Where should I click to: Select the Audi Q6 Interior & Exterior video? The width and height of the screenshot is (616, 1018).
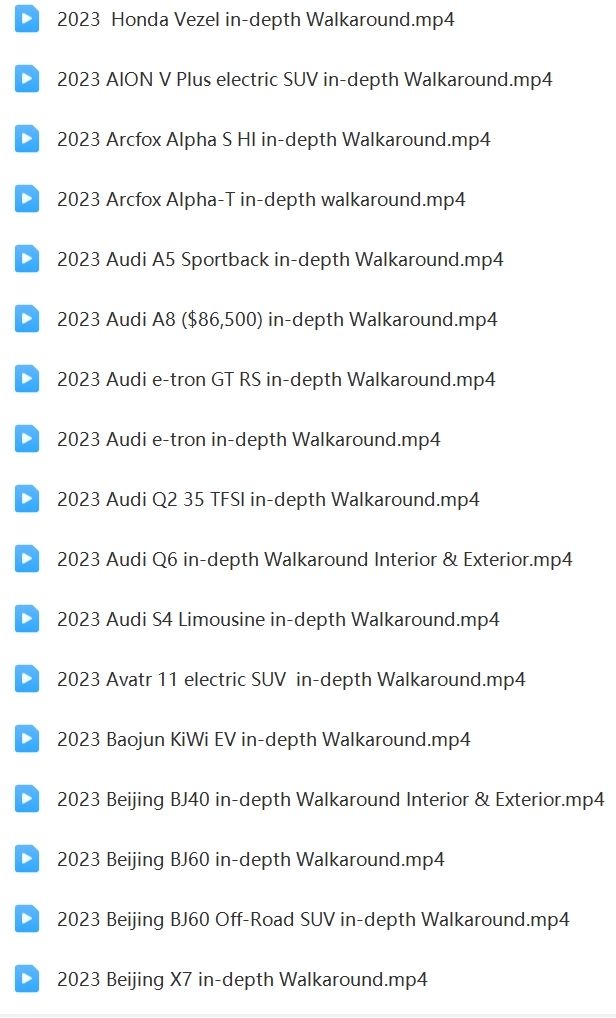tap(314, 559)
